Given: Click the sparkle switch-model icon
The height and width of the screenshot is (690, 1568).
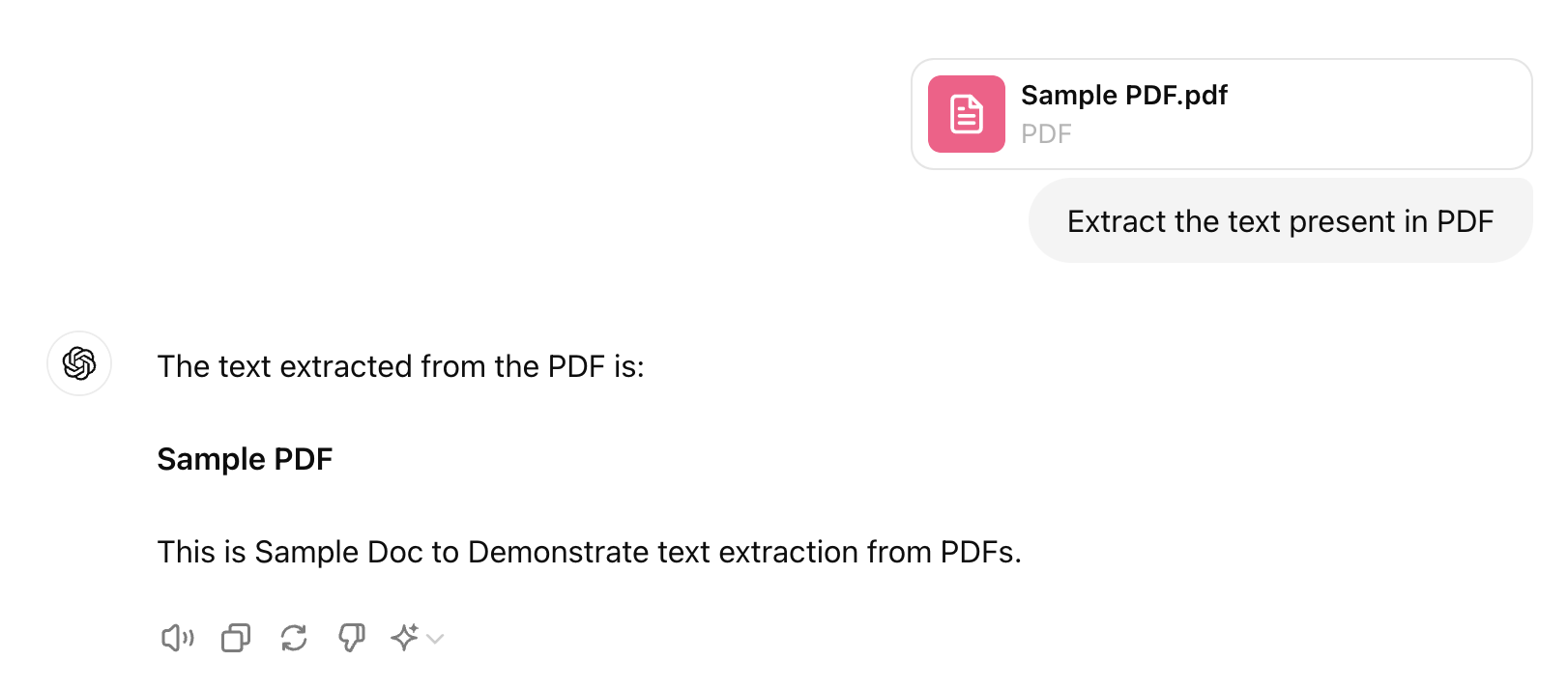Looking at the screenshot, I should click(x=407, y=637).
